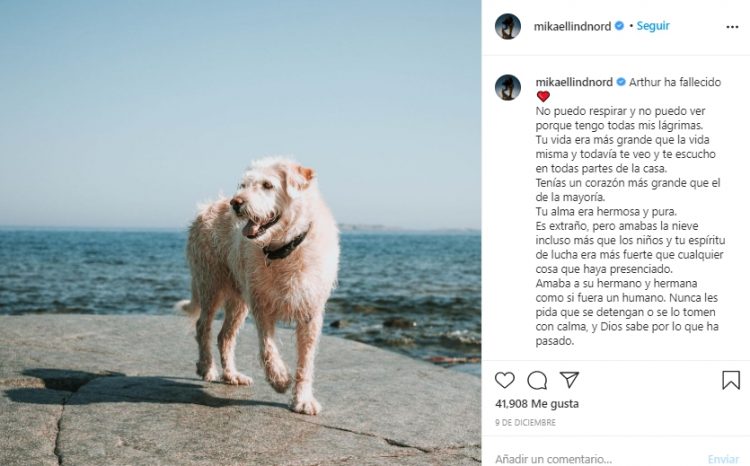Share the post via the paper plane icon
Image resolution: width=750 pixels, height=466 pixels.
[569, 379]
